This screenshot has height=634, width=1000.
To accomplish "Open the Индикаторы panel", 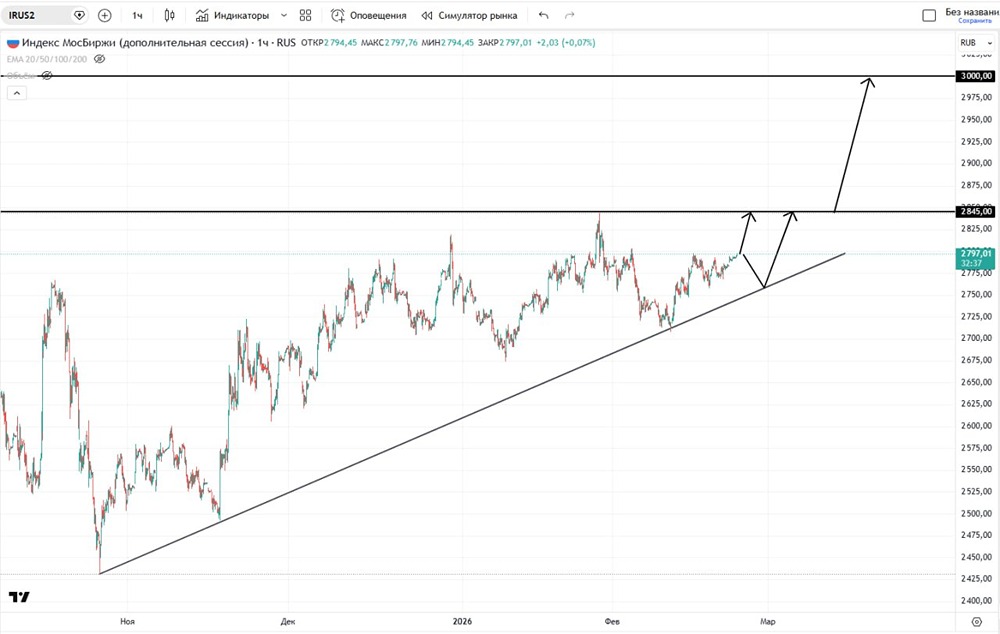I will click(x=233, y=15).
